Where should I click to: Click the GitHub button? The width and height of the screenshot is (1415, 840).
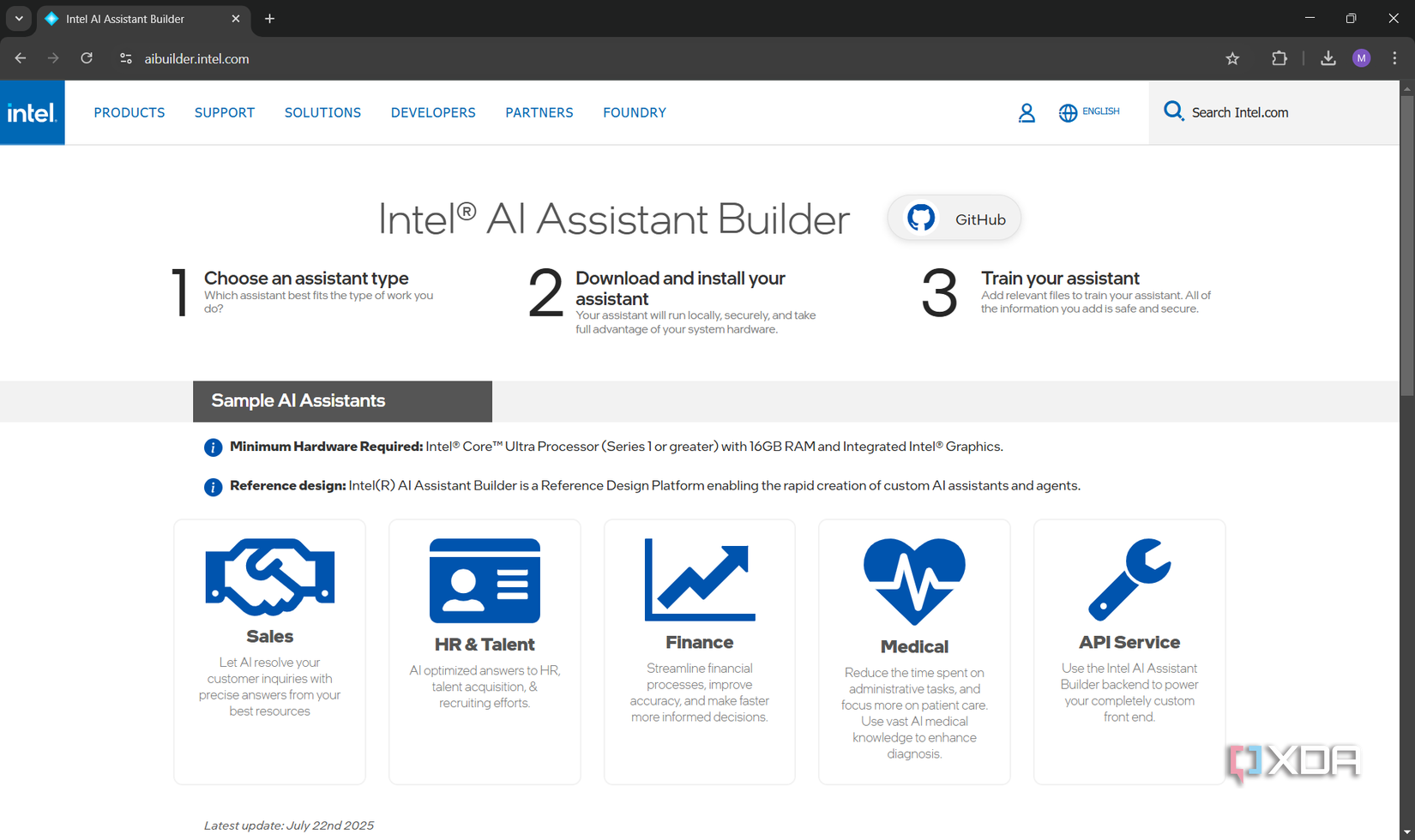pyautogui.click(x=954, y=219)
